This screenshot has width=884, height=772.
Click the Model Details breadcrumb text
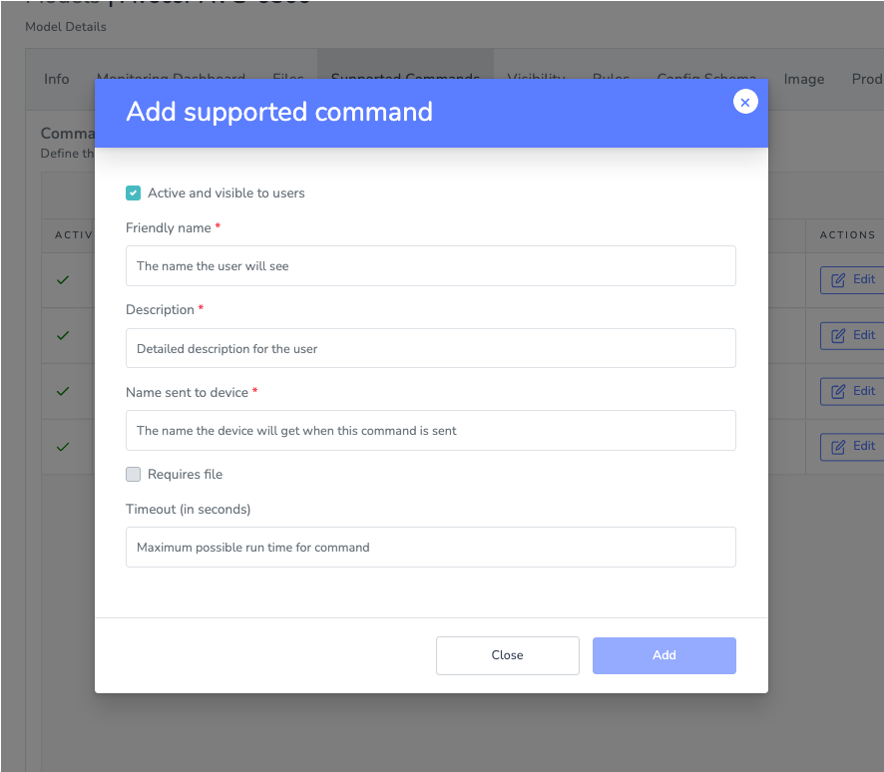(66, 27)
